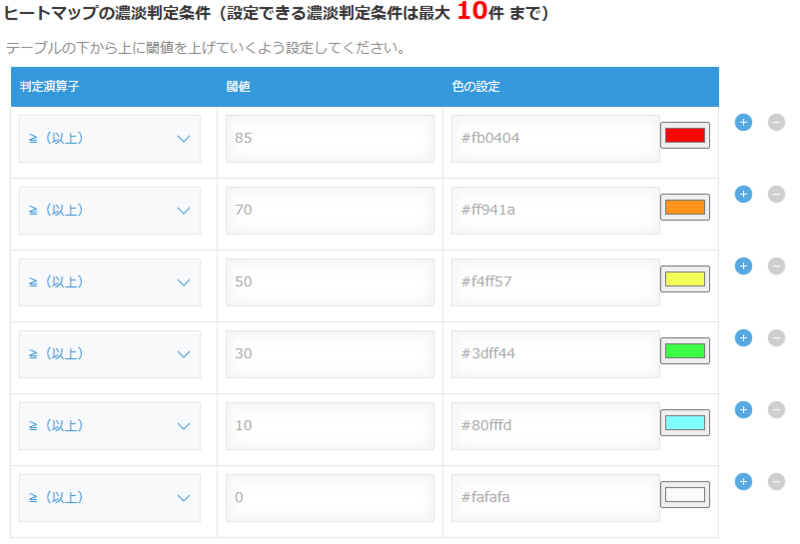Open the yellow color swatch picker

[685, 279]
